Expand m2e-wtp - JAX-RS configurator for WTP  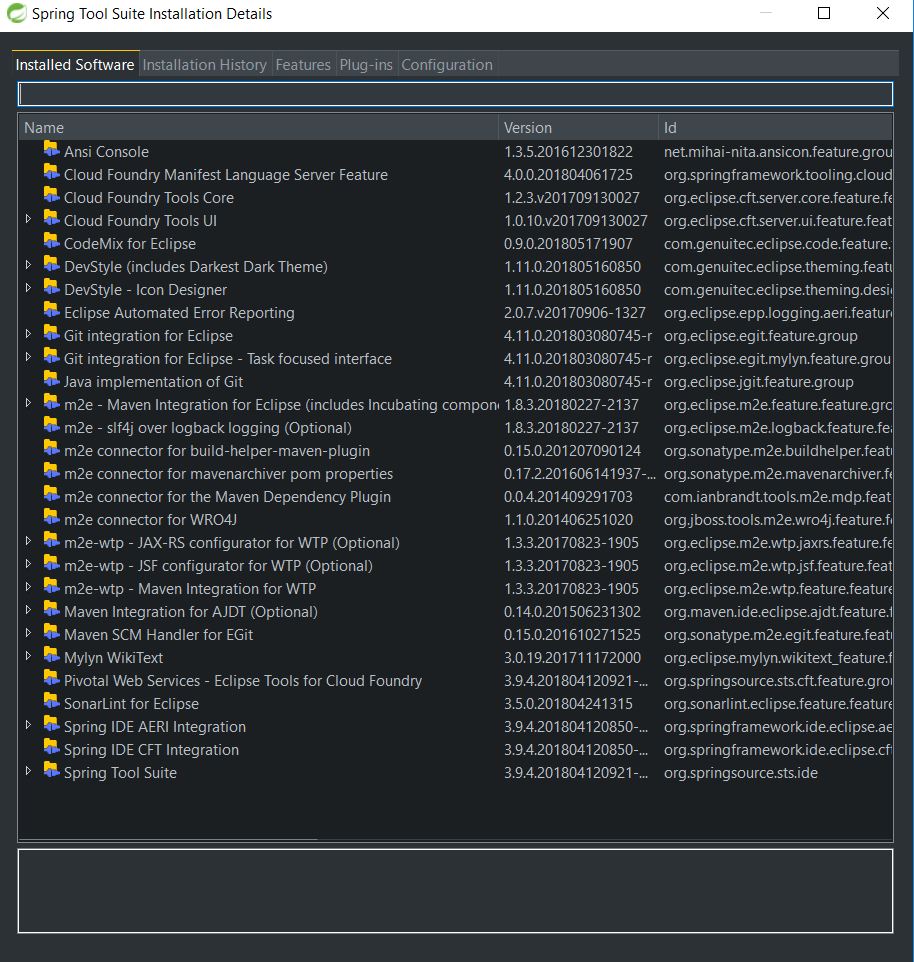(28, 541)
